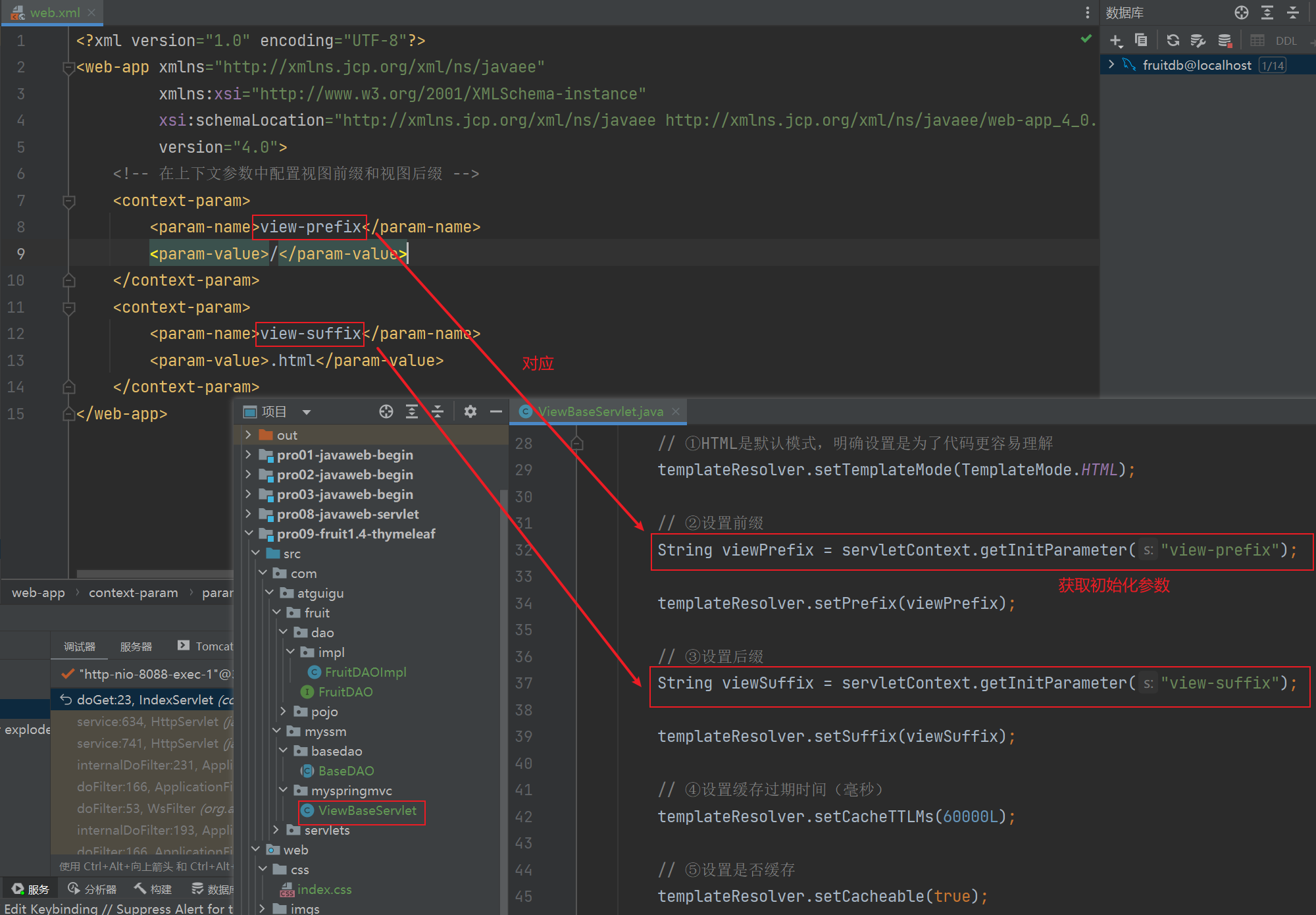Open the 数据库 tool window at the bottom

pyautogui.click(x=216, y=889)
